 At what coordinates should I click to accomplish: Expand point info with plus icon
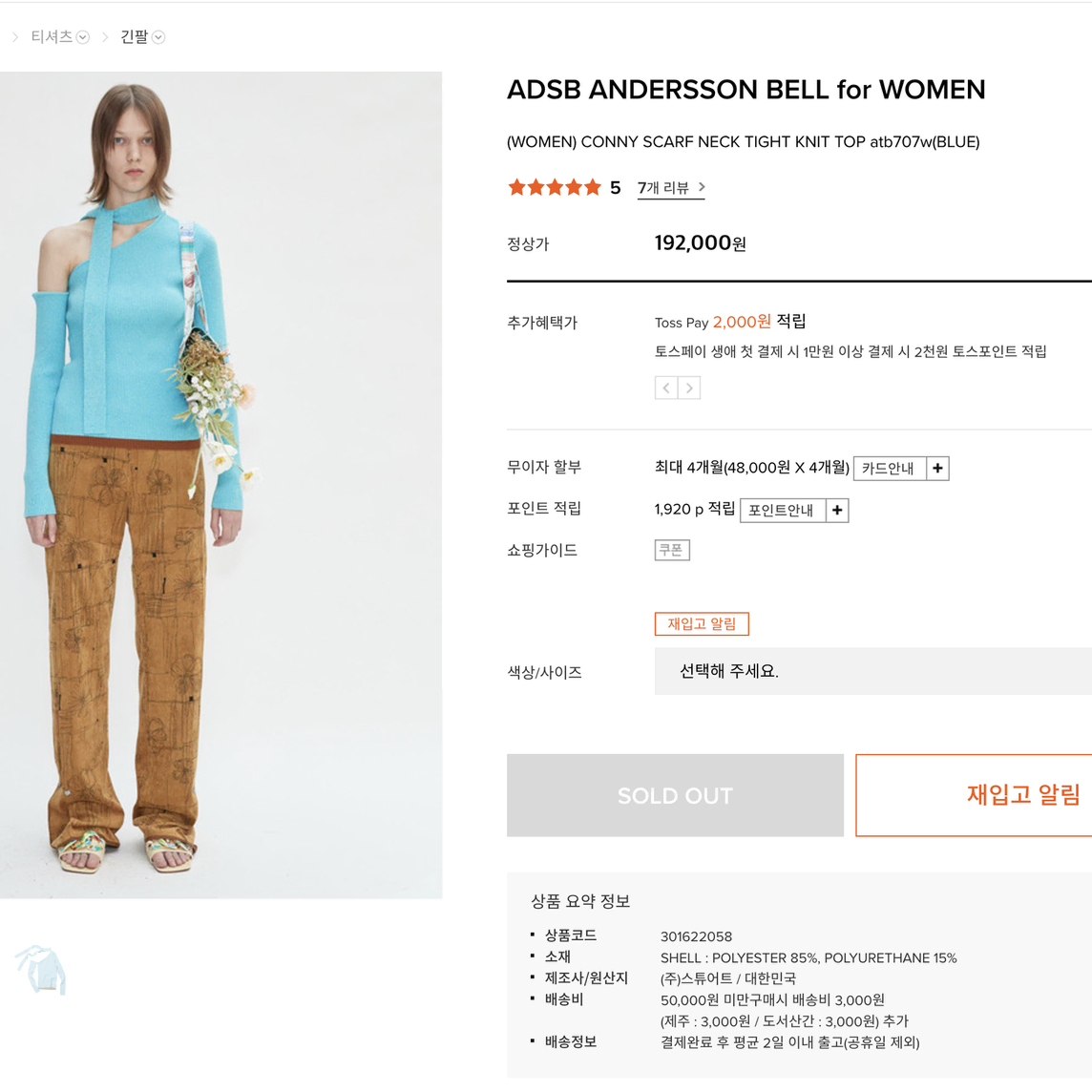(x=837, y=511)
